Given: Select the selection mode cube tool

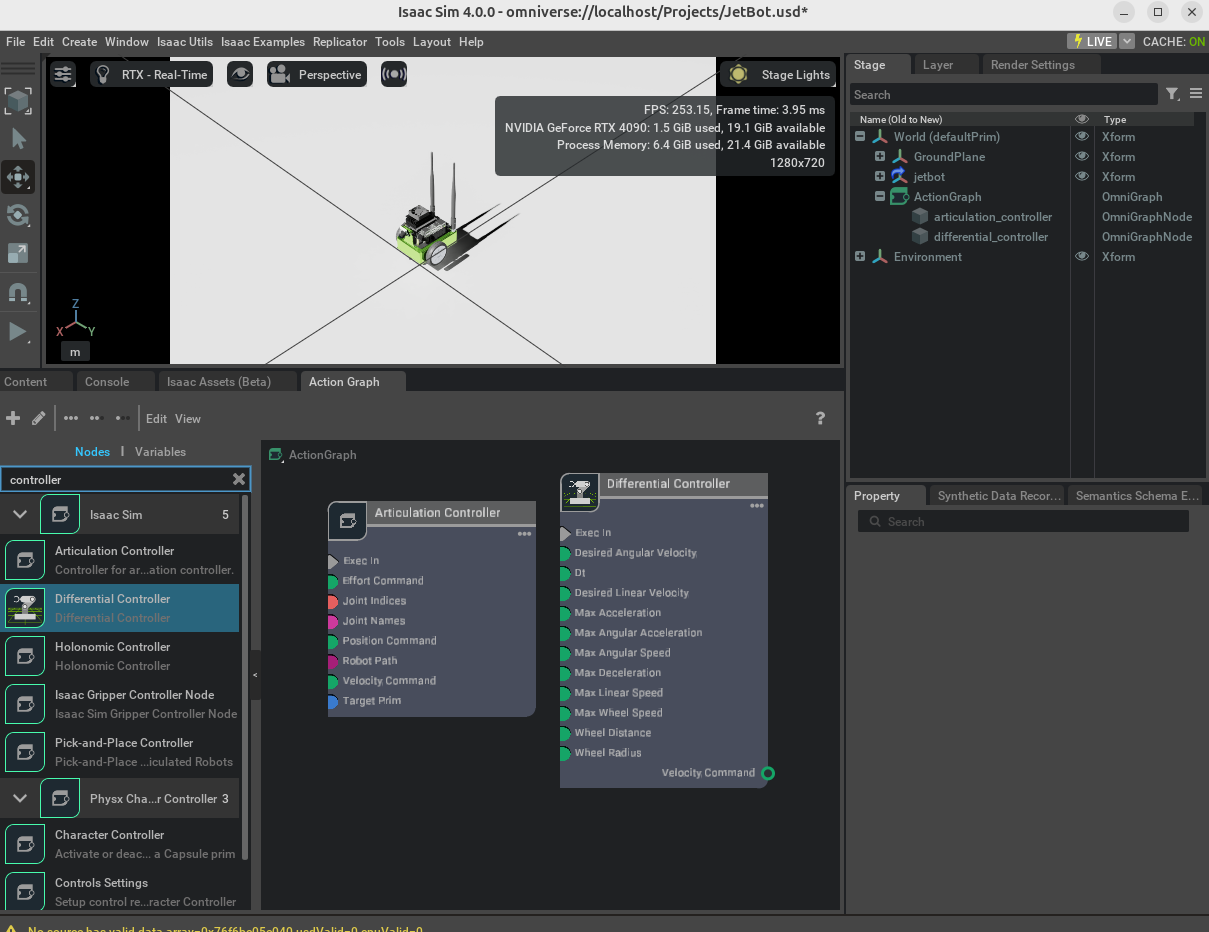Looking at the screenshot, I should (x=18, y=101).
